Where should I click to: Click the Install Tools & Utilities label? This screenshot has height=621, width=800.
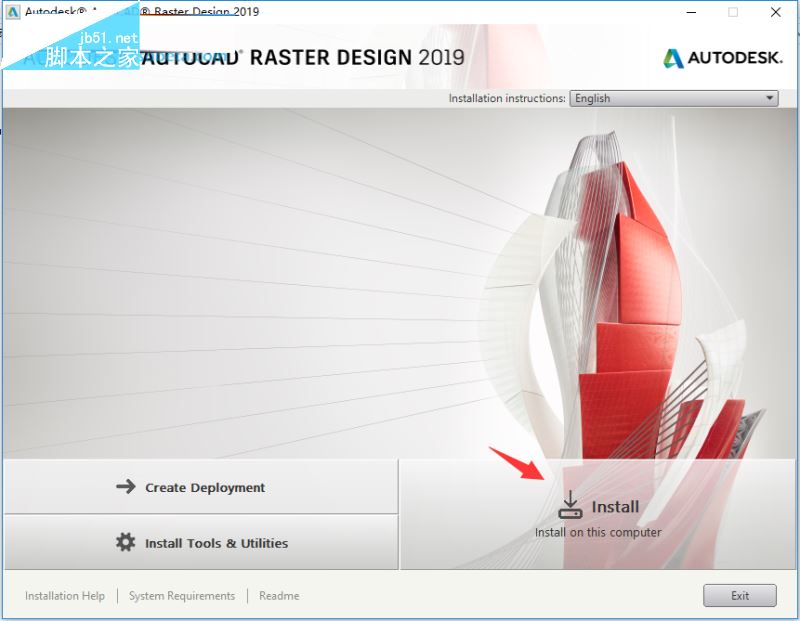(x=216, y=543)
